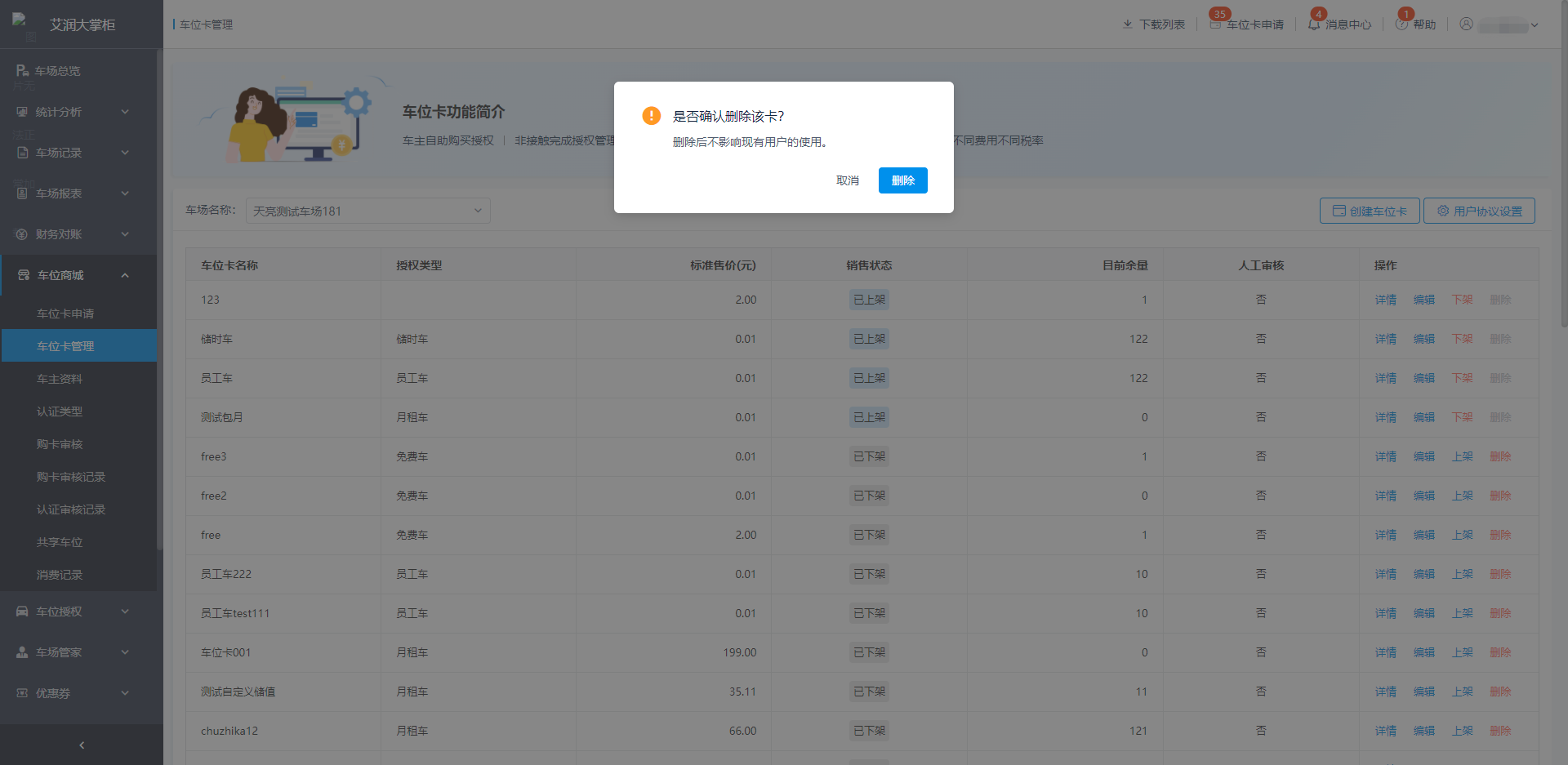Click the 车场记录 document icon
1568x765 pixels.
[22, 153]
